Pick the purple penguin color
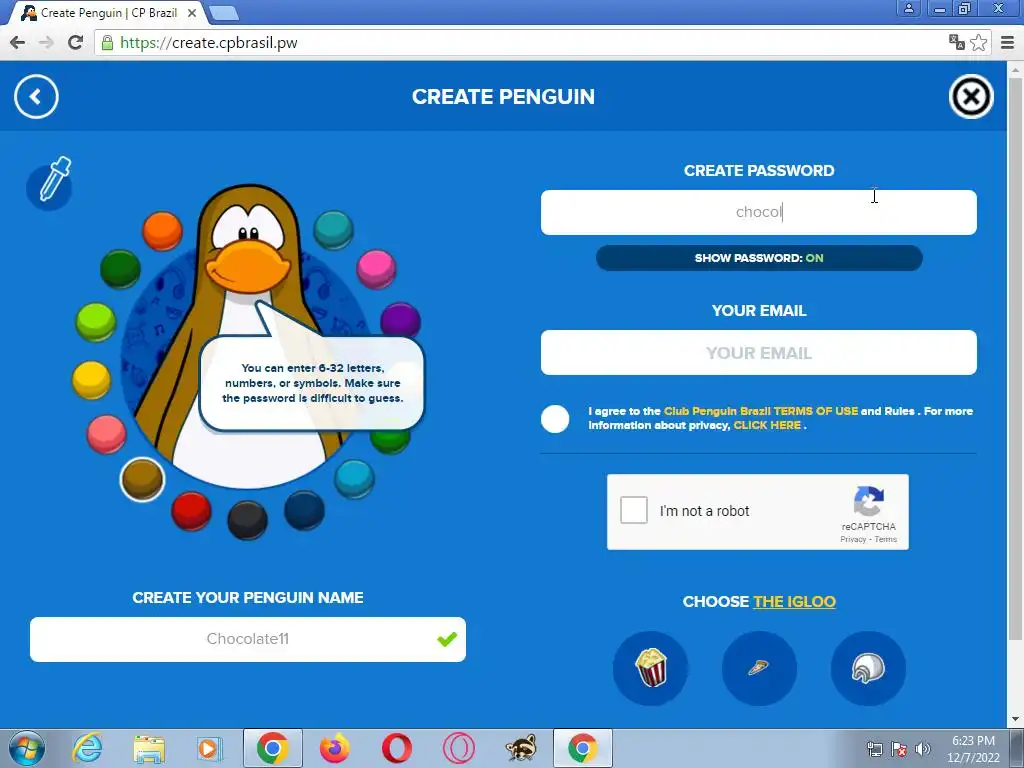 400,321
